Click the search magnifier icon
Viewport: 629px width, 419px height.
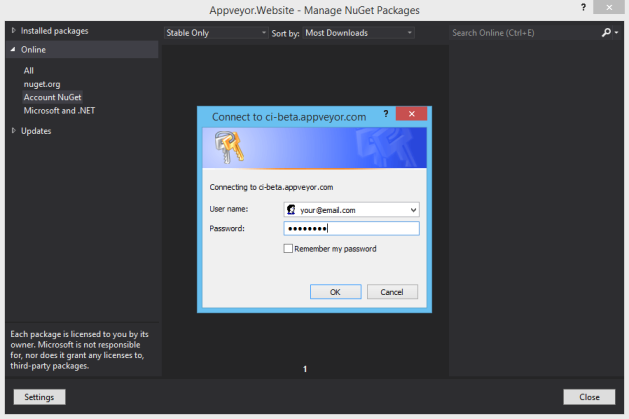pyautogui.click(x=606, y=32)
